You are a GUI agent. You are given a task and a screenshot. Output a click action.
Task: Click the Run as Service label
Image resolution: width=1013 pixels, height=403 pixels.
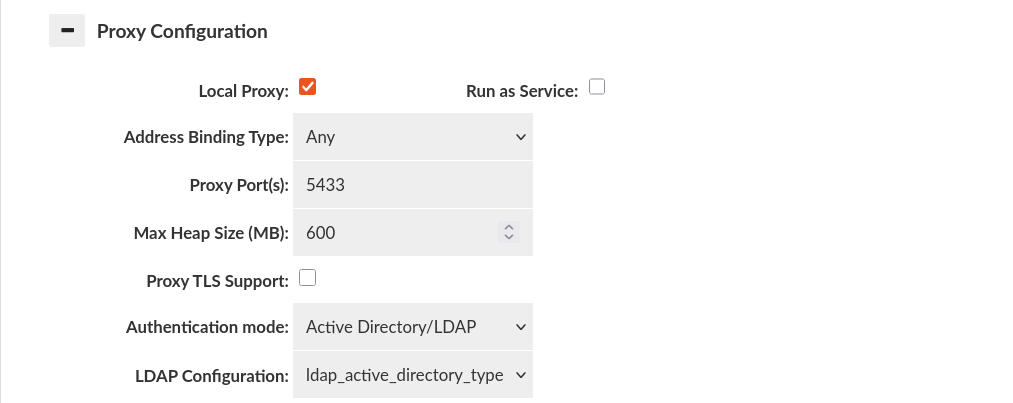(x=522, y=91)
